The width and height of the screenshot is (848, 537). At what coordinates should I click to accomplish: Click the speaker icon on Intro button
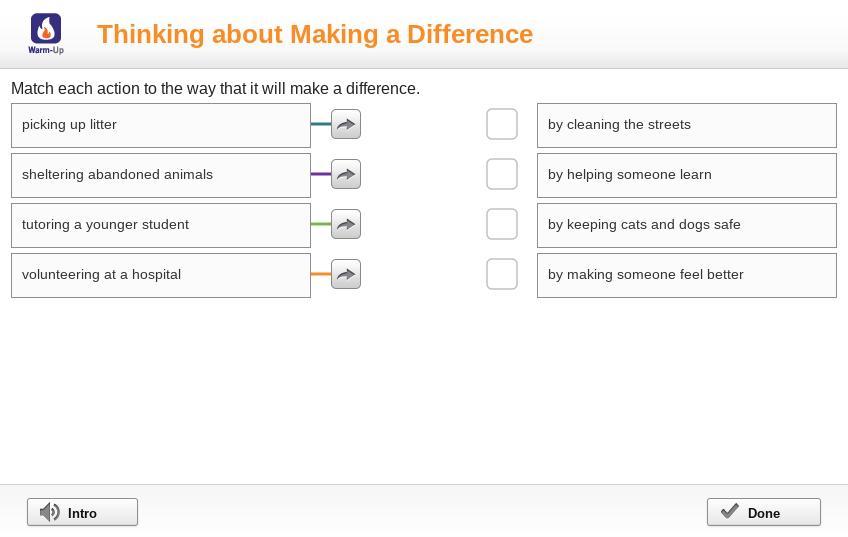pyautogui.click(x=50, y=512)
